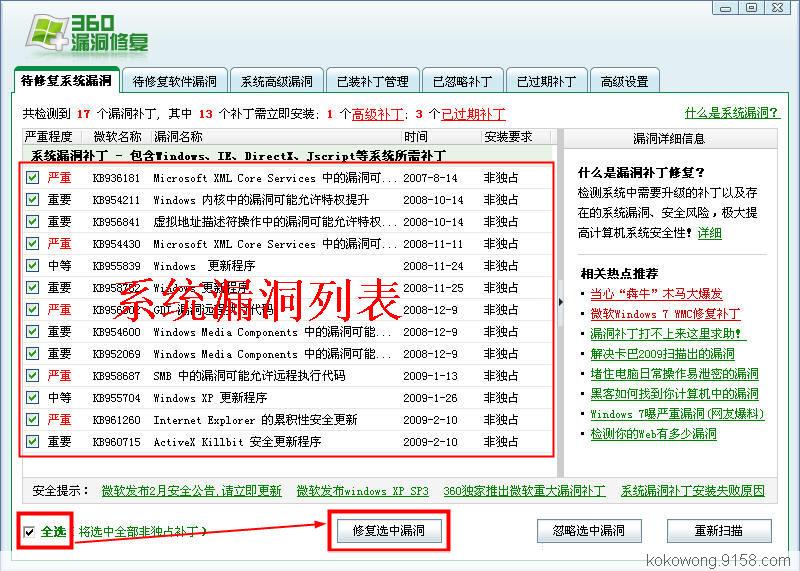
Task: Switch to 高级设置 tab
Action: pos(624,81)
